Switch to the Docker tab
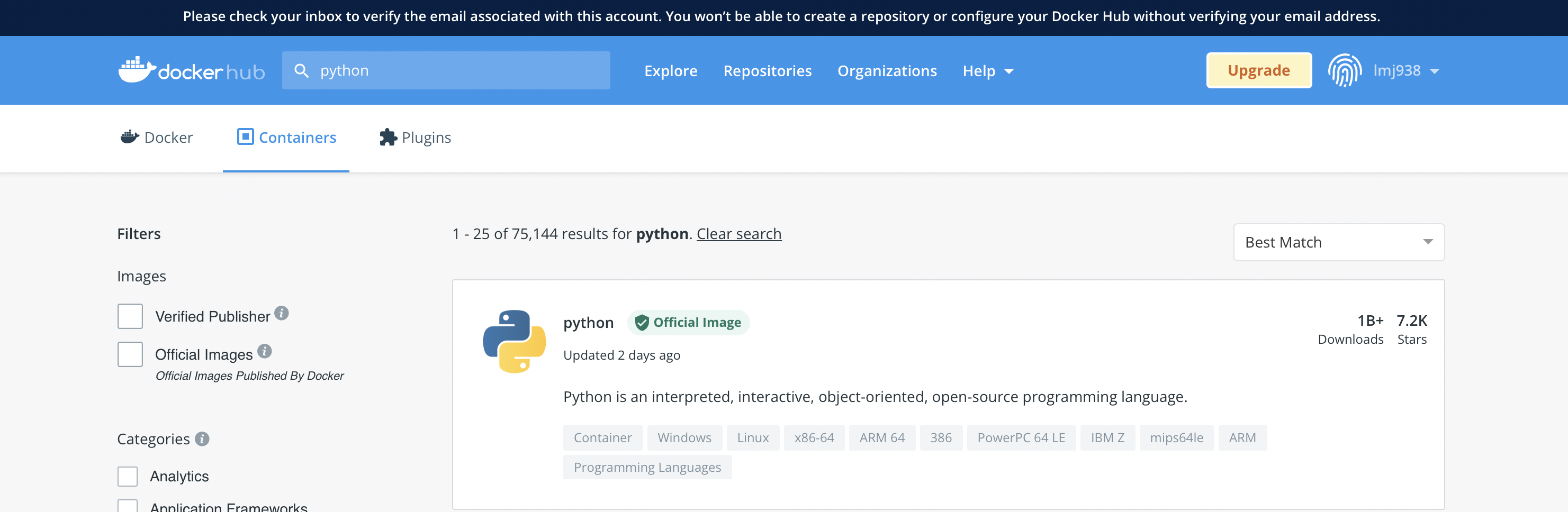Viewport: 1568px width, 512px height. pos(157,138)
